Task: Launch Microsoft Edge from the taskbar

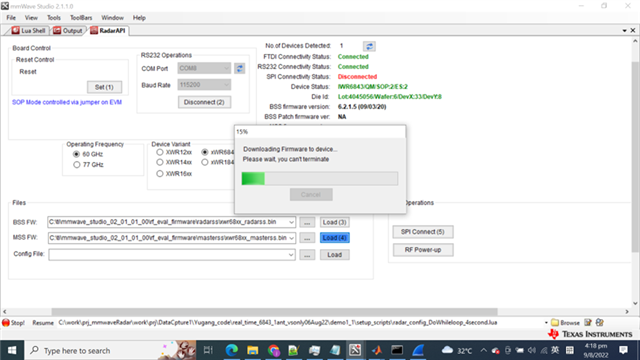Action: (231, 350)
